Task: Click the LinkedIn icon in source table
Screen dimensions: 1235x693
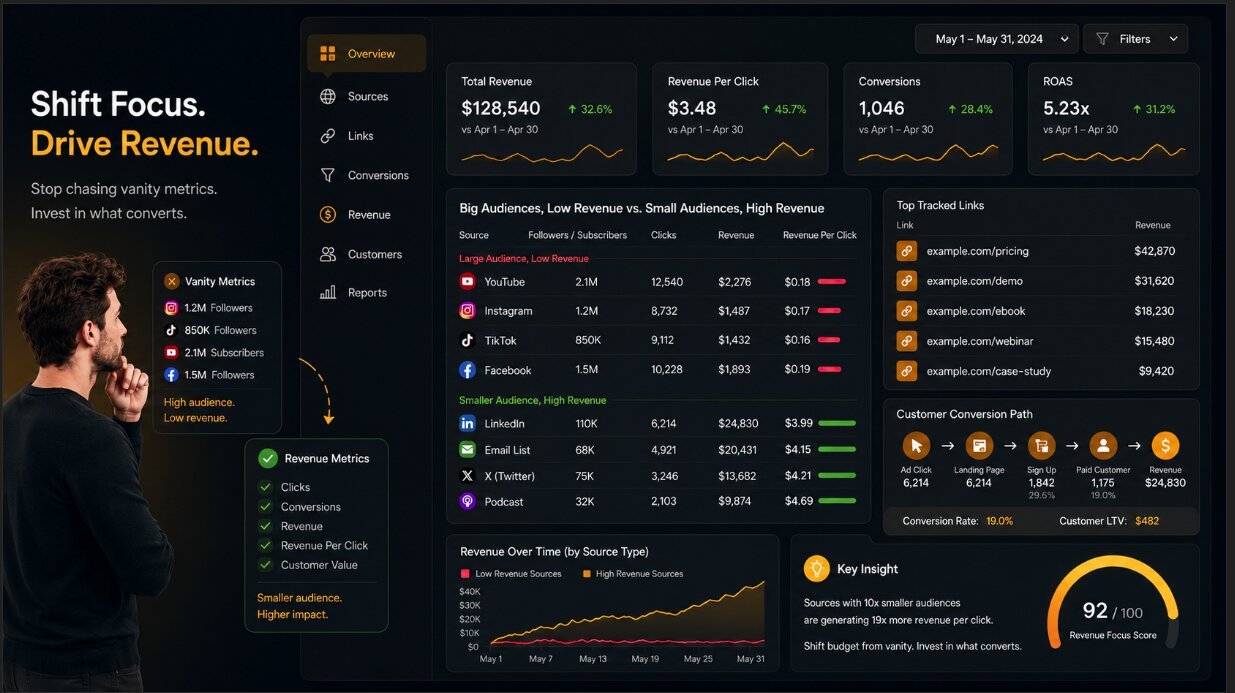Action: [x=467, y=423]
